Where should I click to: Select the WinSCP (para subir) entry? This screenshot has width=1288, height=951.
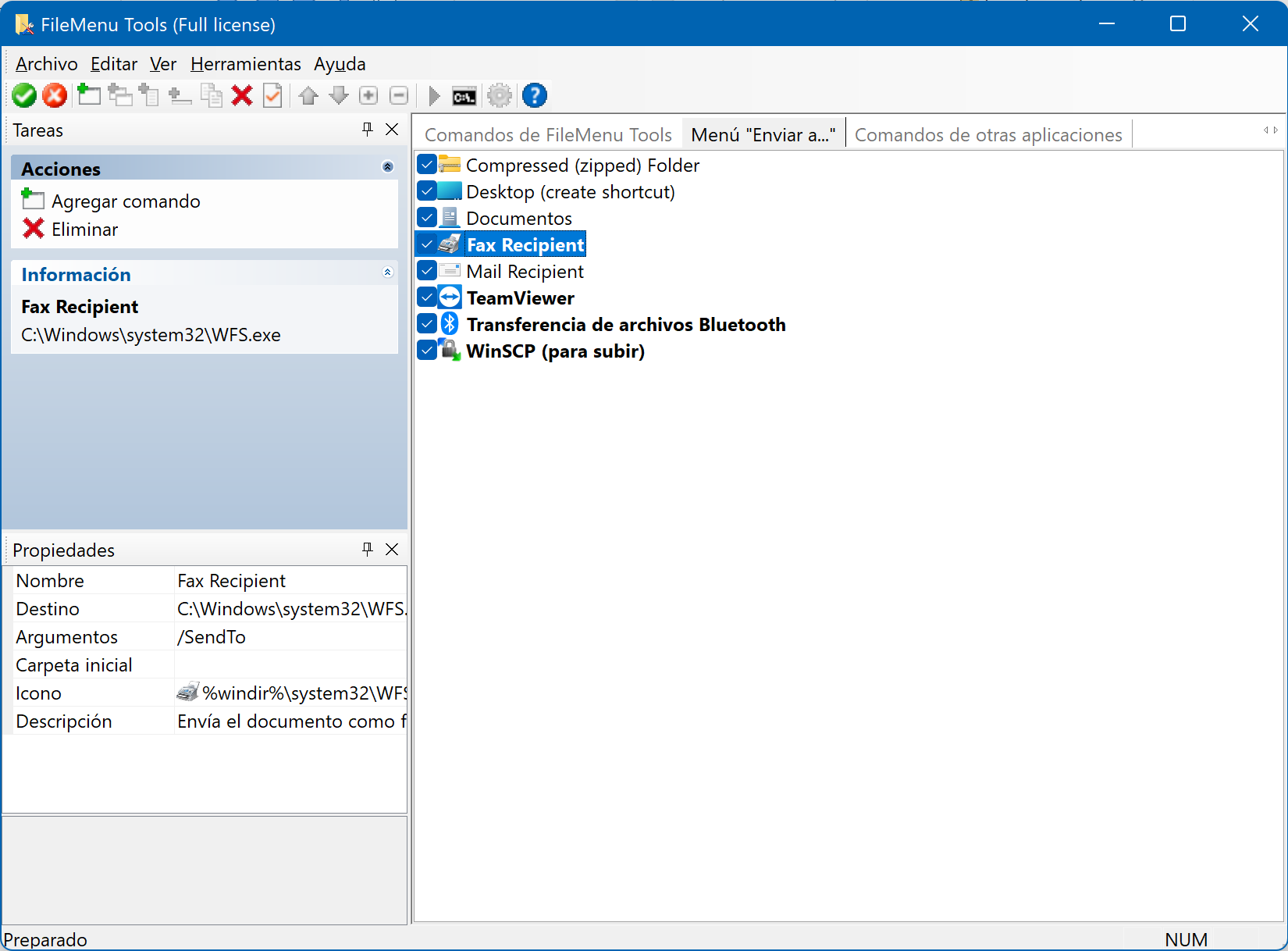point(555,351)
